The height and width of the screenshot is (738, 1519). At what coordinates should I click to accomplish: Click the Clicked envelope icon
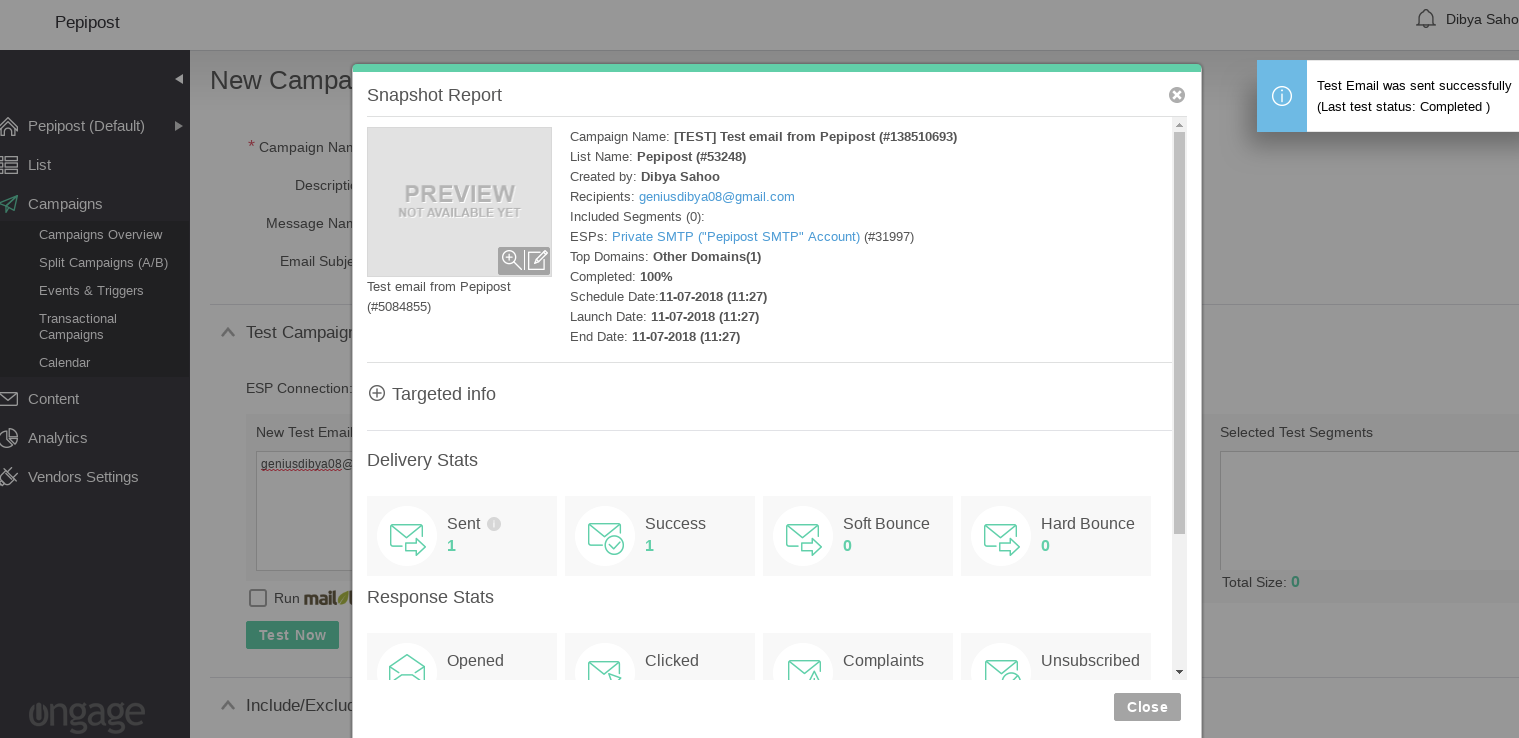pos(605,662)
